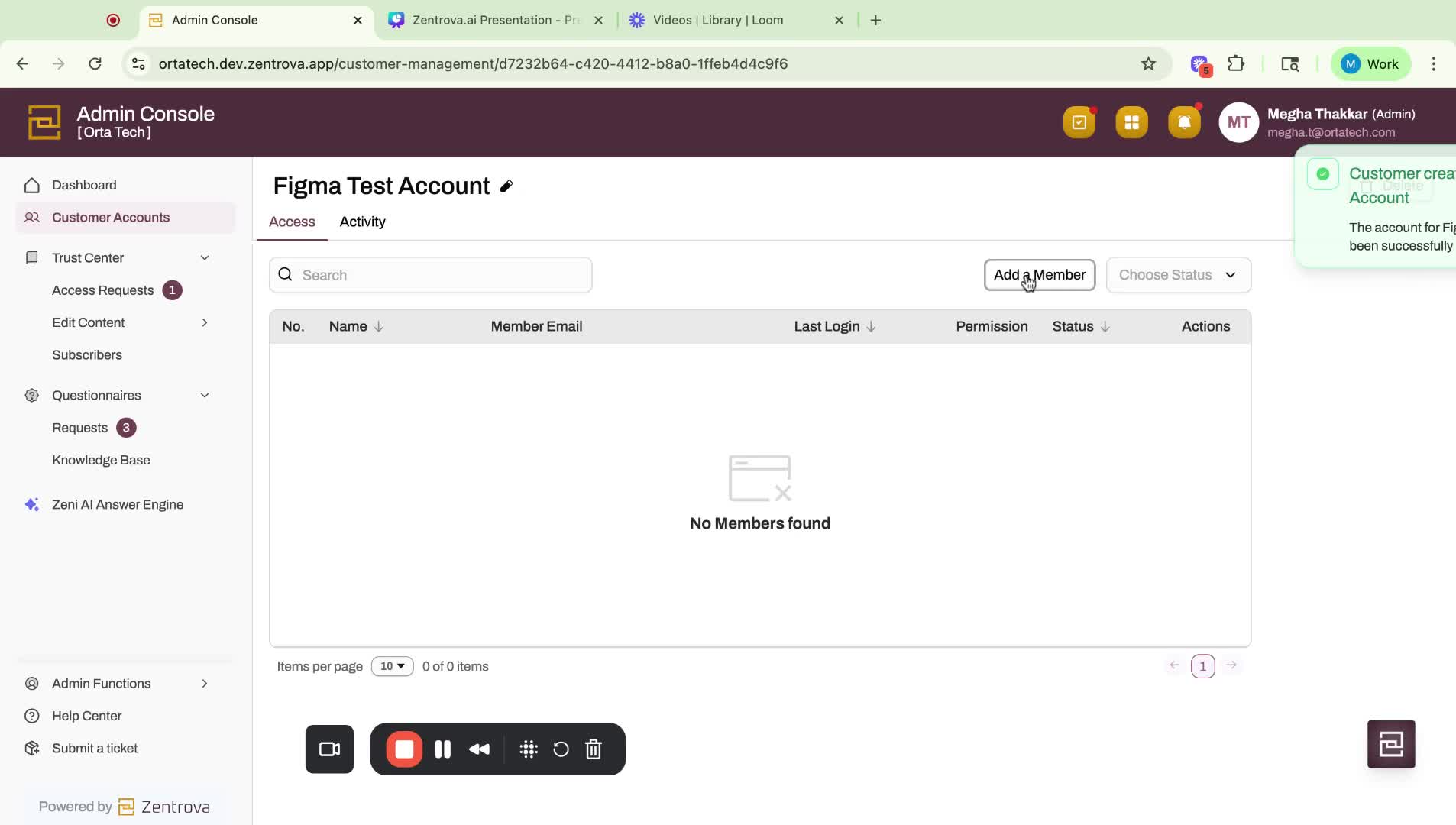Select the Access tab
Image resolution: width=1456 pixels, height=825 pixels.
coord(292,222)
